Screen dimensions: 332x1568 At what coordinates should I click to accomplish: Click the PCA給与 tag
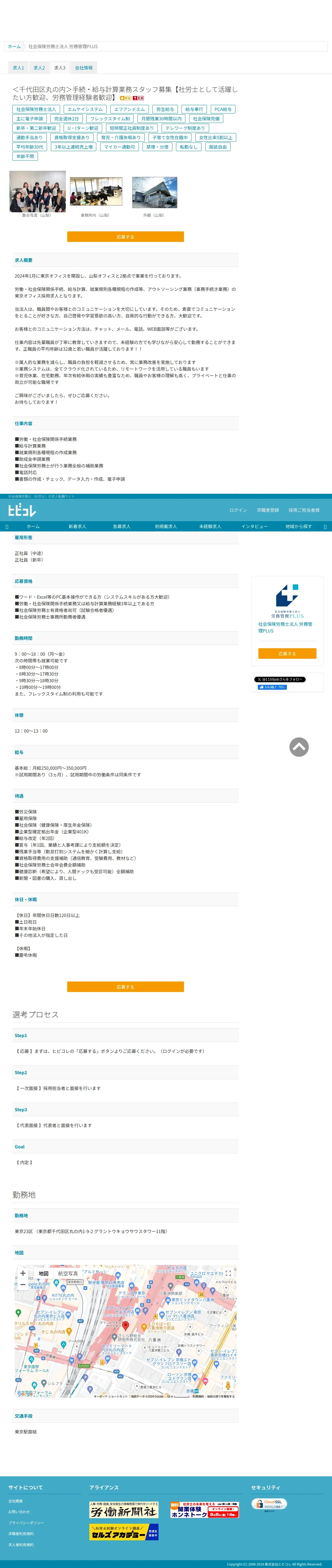click(223, 110)
